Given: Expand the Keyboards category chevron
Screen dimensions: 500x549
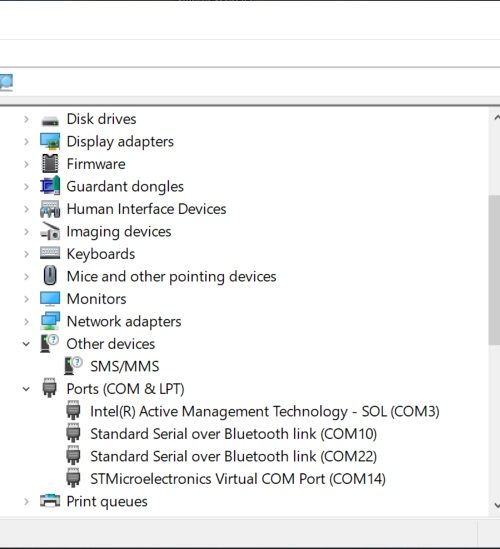Looking at the screenshot, I should tap(26, 254).
